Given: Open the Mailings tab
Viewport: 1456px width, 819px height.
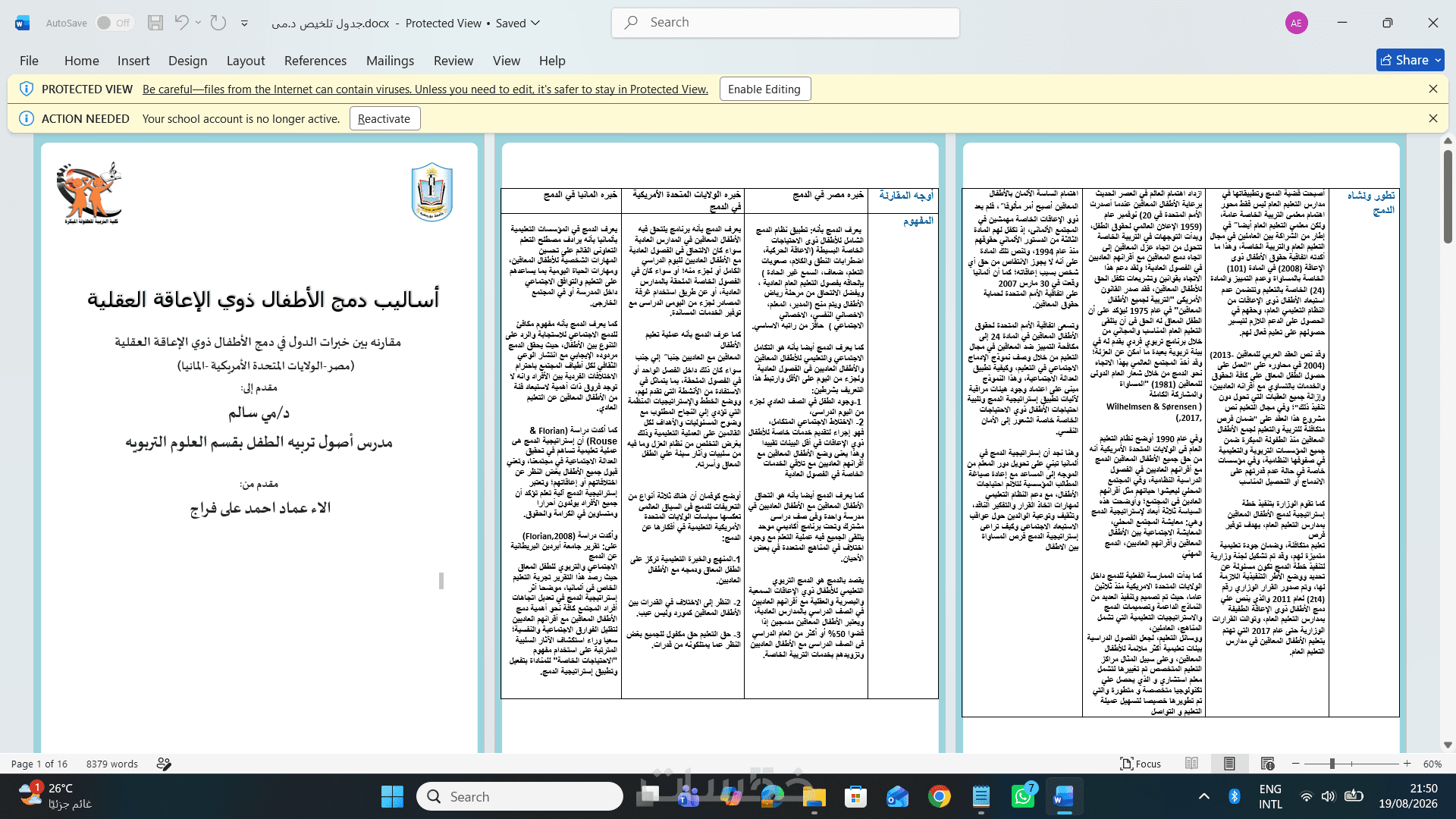Looking at the screenshot, I should click(x=390, y=61).
